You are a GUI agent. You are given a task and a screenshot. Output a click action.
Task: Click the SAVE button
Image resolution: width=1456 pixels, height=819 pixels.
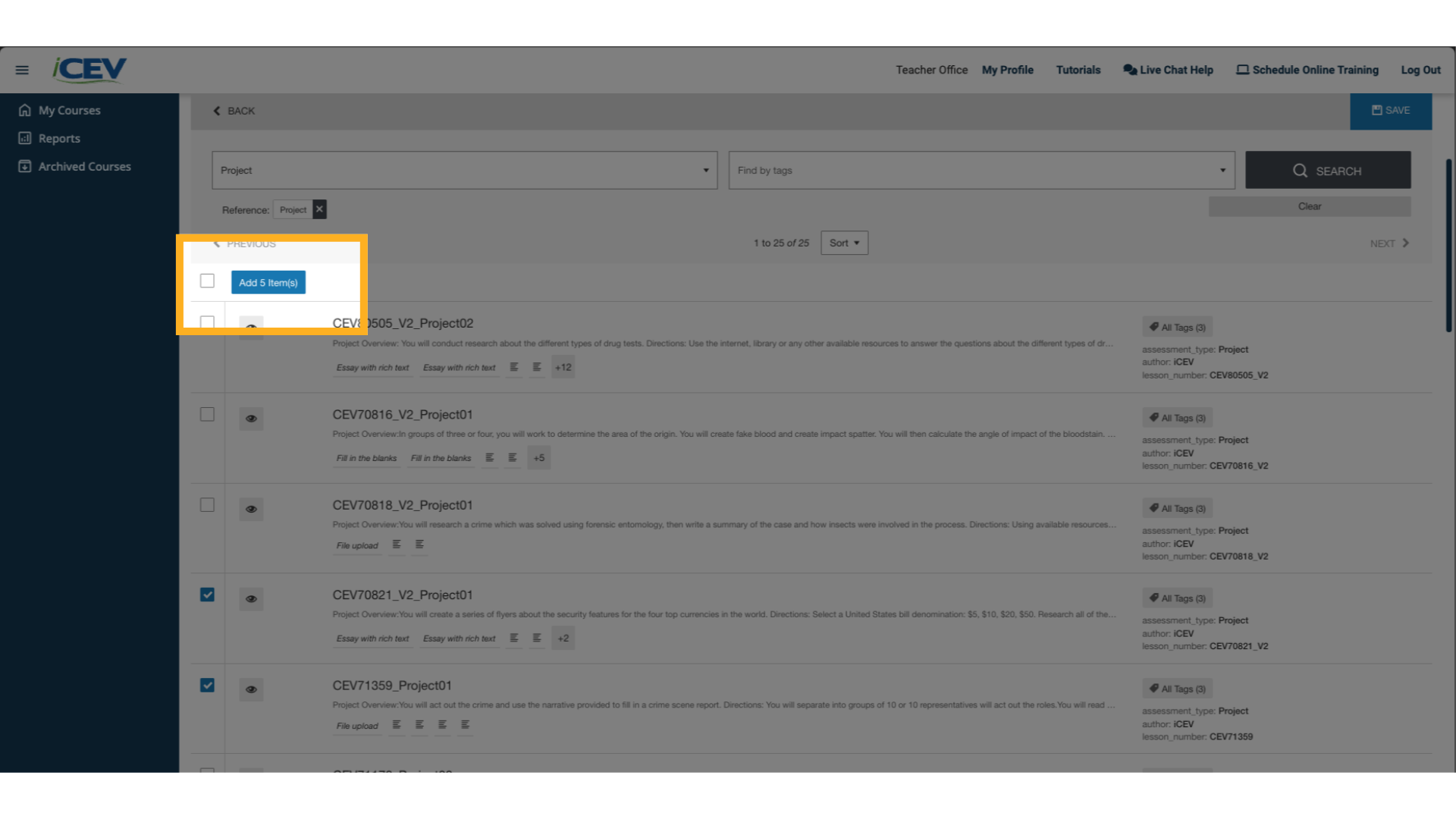(1391, 111)
